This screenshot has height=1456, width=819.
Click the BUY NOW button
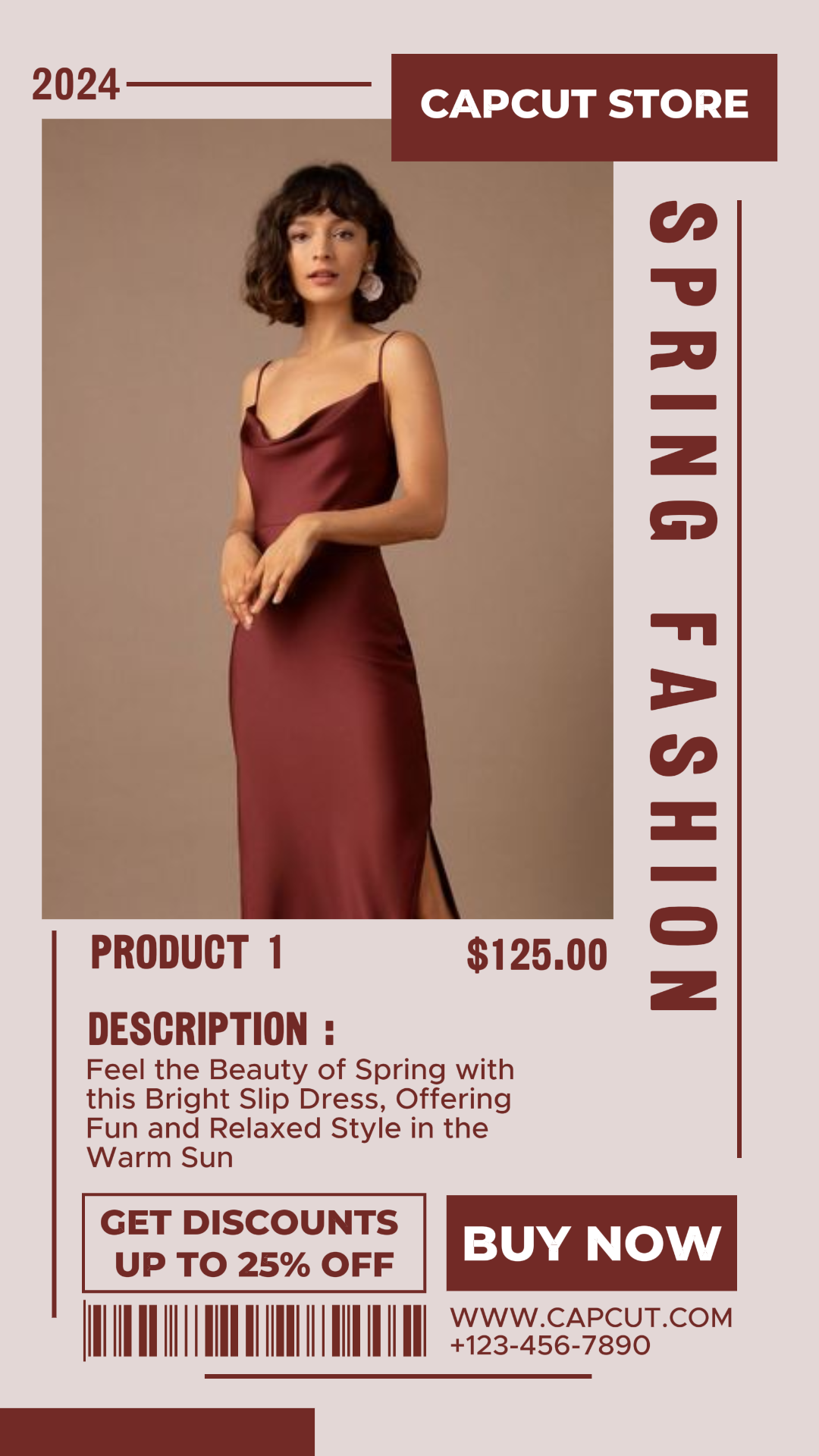tap(591, 1243)
